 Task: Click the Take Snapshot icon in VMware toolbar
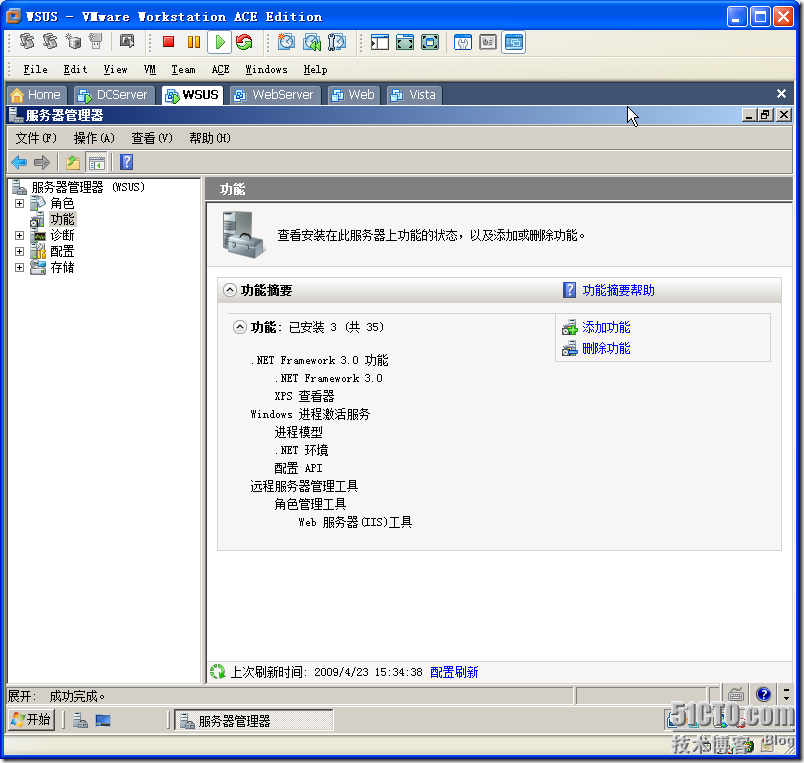pyautogui.click(x=286, y=42)
